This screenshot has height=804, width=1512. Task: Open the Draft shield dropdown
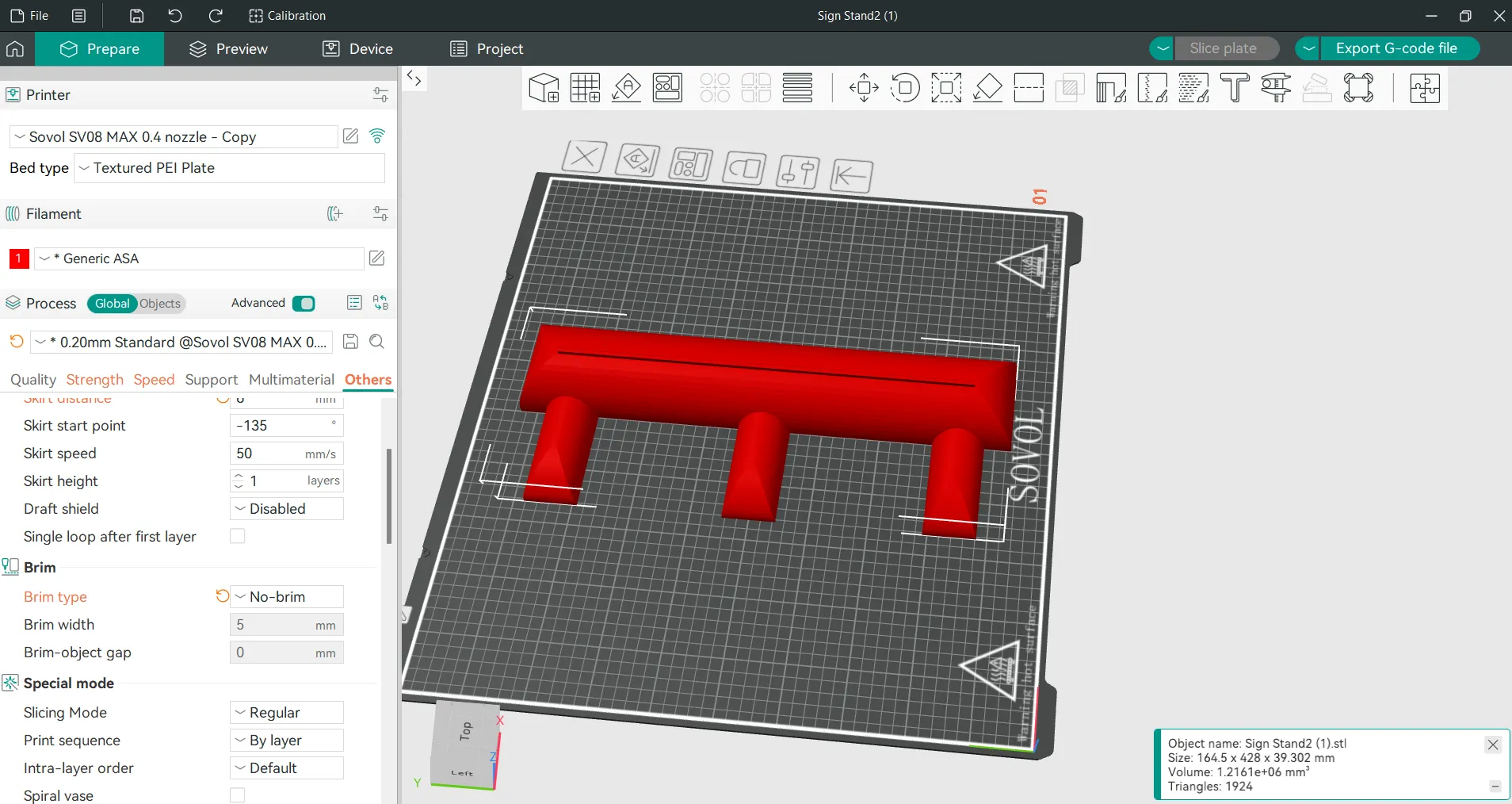(287, 508)
